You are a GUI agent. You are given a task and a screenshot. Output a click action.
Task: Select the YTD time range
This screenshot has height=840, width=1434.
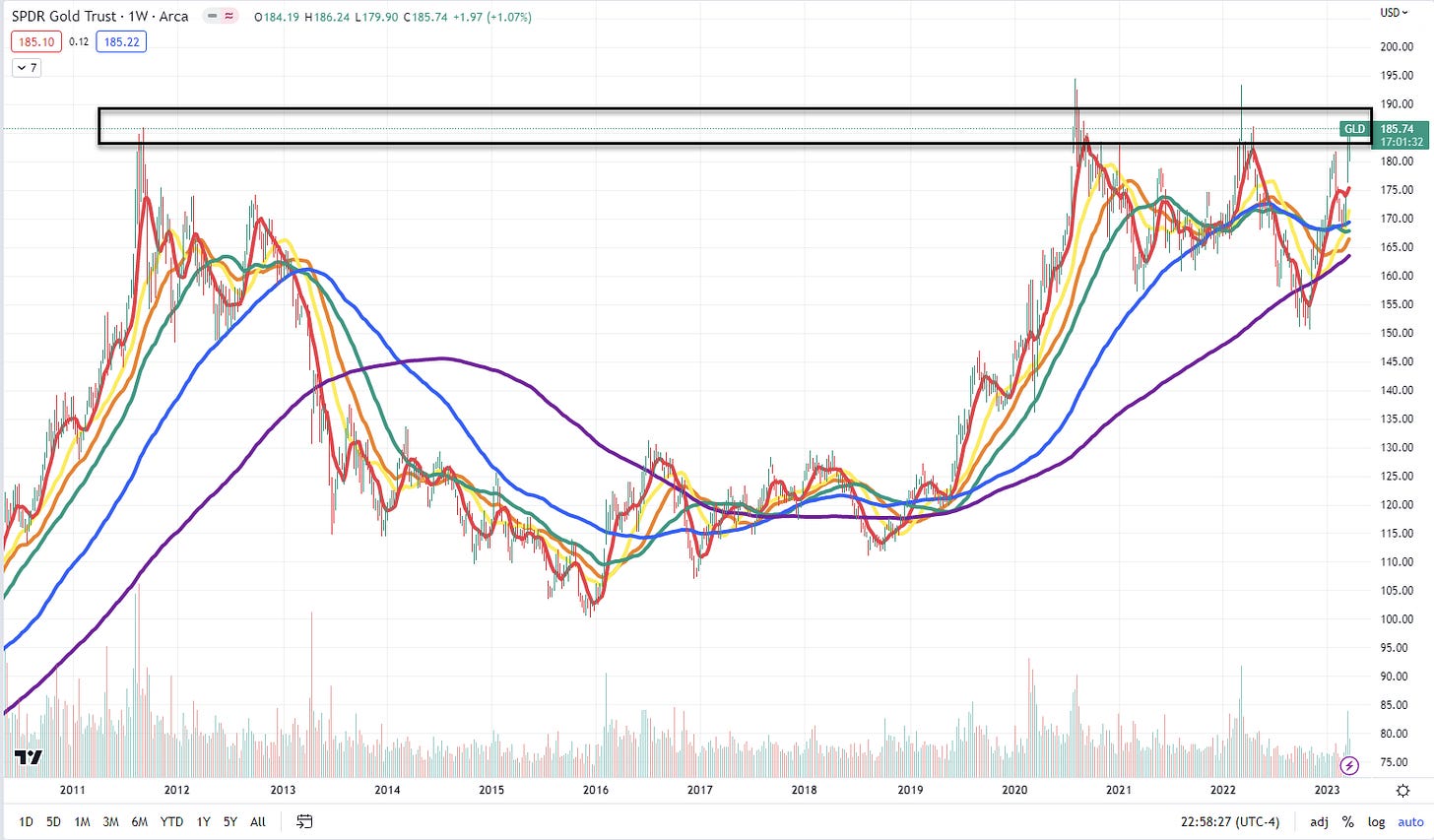(171, 821)
